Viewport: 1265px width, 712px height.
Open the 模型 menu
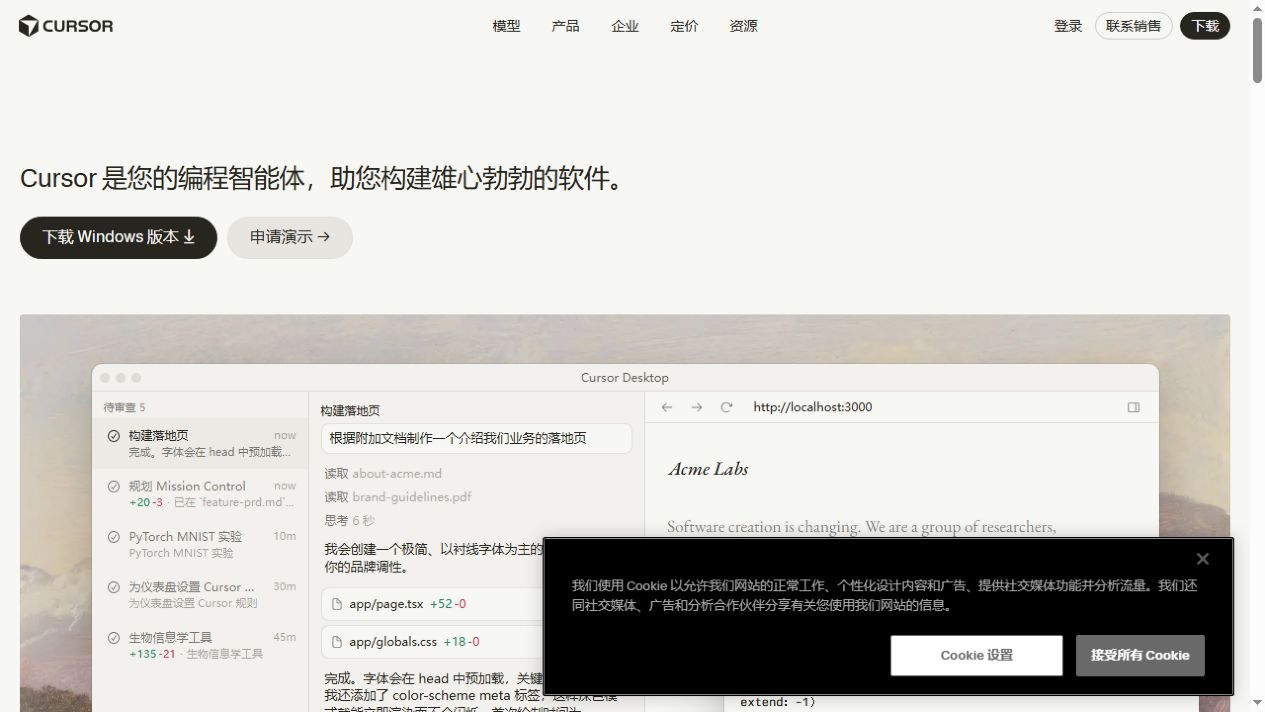(506, 26)
